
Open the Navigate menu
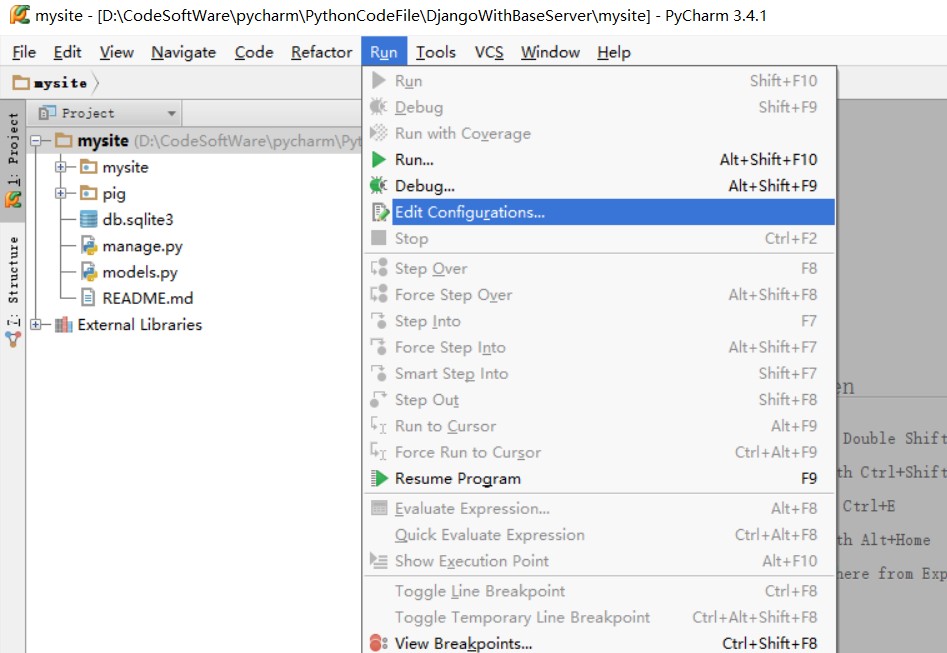click(x=184, y=53)
